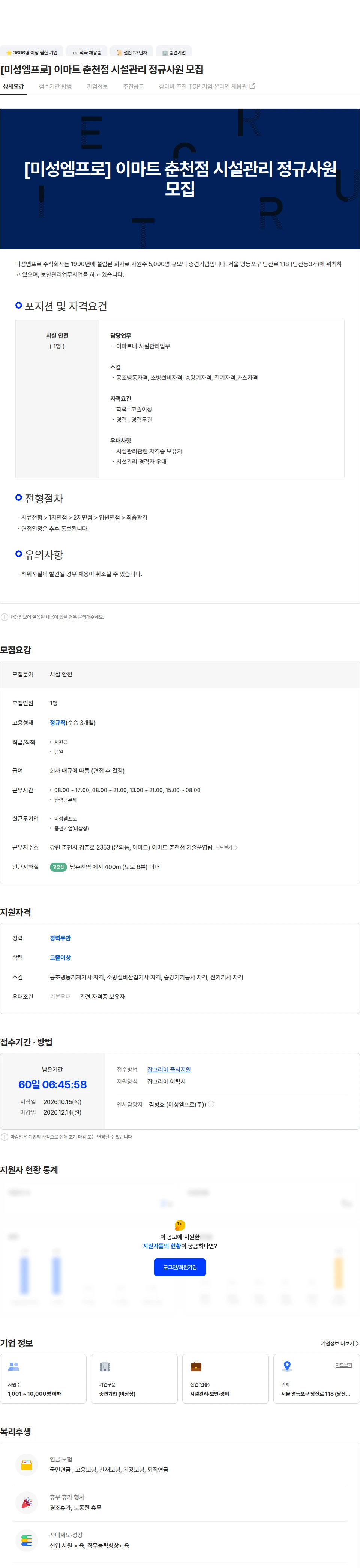This screenshot has width=360, height=1568.
Task: Click the chevron arrow after 근무지주소 지도보기
Action: (x=237, y=847)
